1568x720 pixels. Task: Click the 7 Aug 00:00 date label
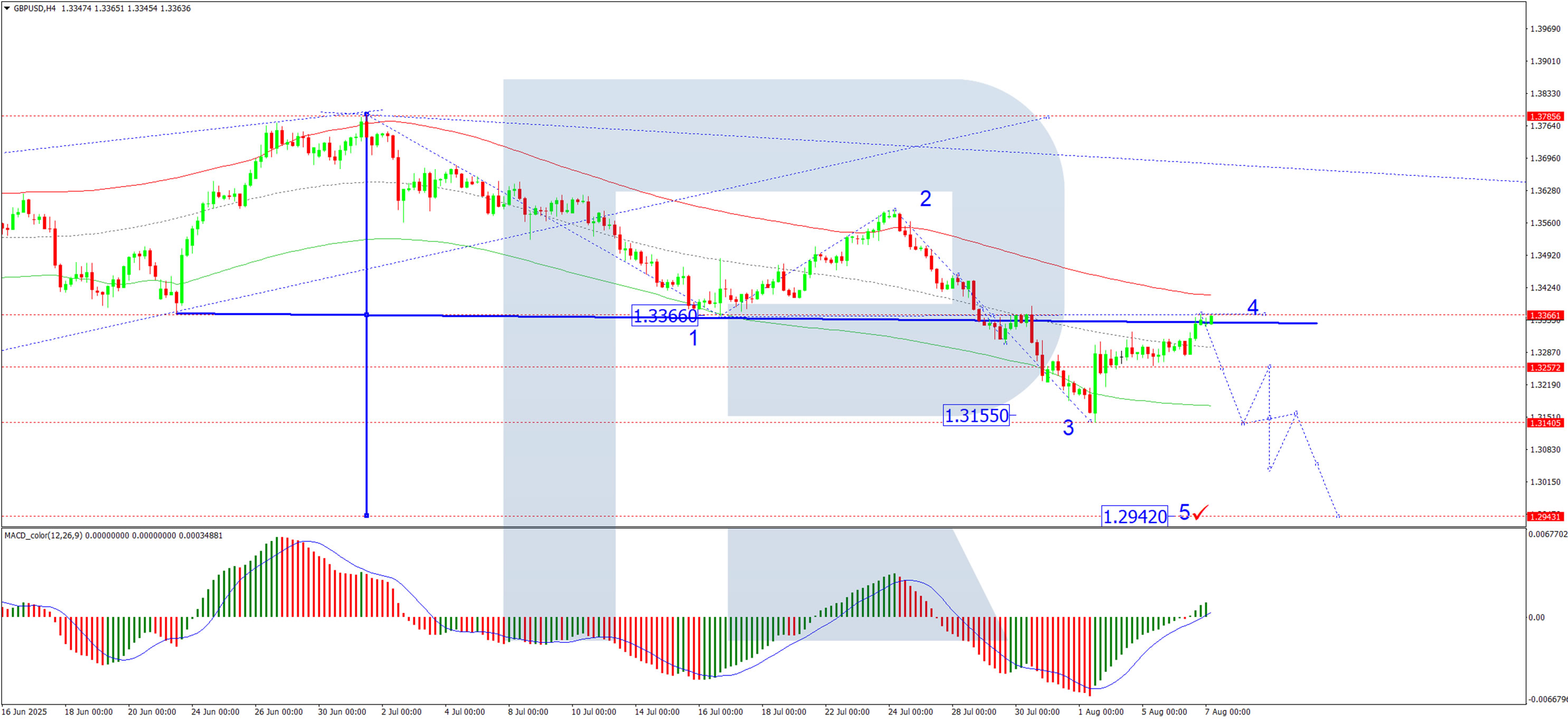tap(1228, 712)
